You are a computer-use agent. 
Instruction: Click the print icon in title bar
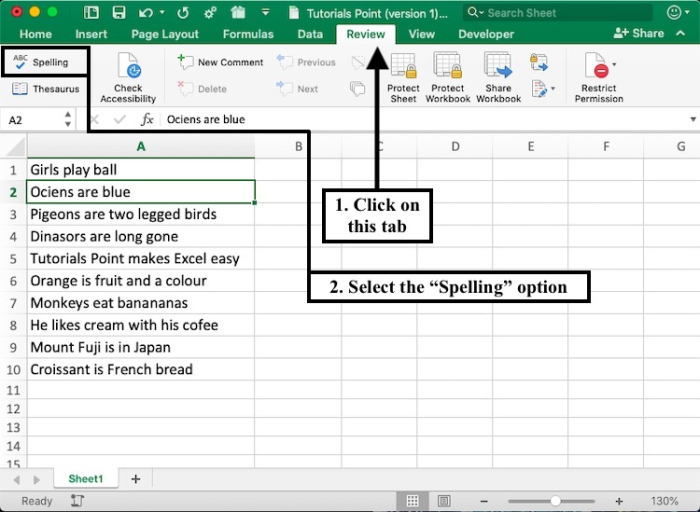click(238, 12)
